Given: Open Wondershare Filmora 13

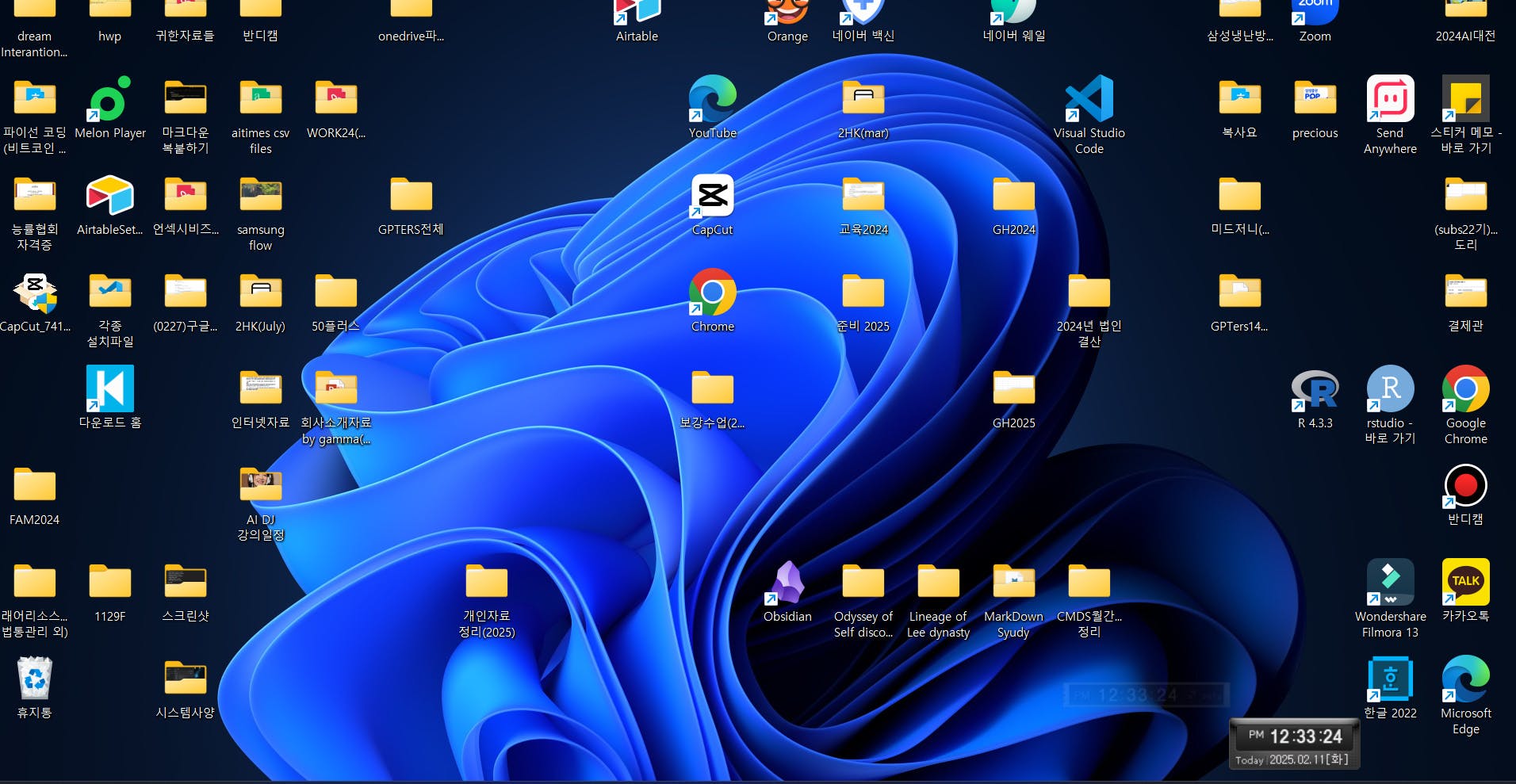Looking at the screenshot, I should click(1390, 583).
